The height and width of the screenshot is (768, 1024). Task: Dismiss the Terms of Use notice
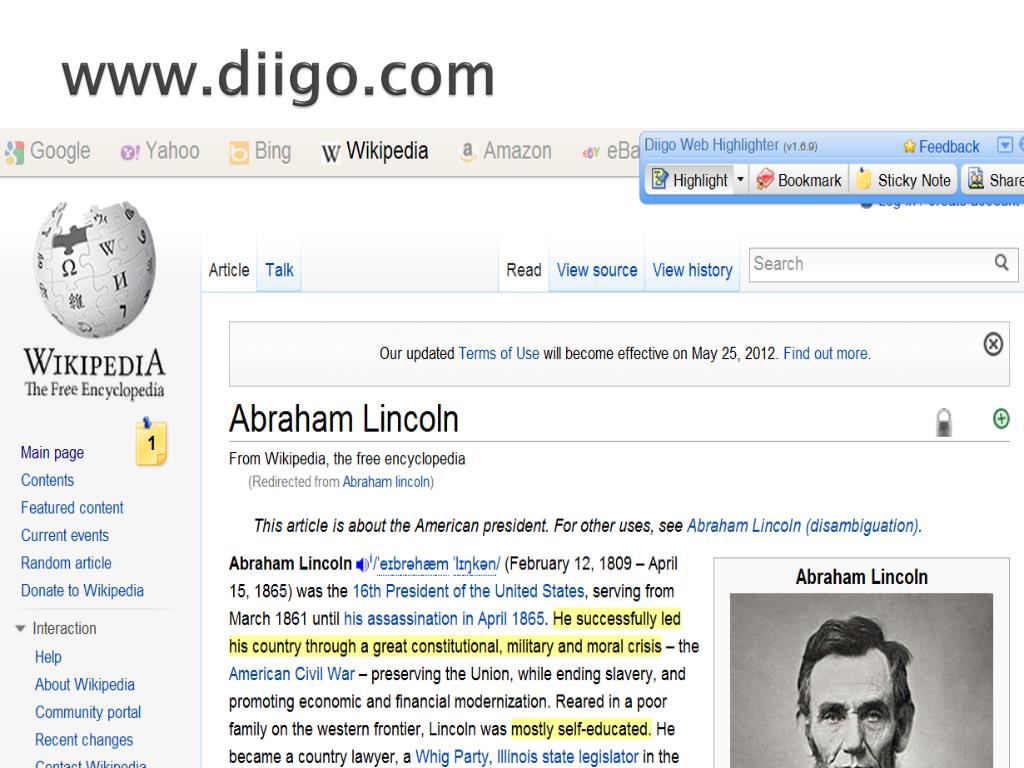pyautogui.click(x=993, y=344)
